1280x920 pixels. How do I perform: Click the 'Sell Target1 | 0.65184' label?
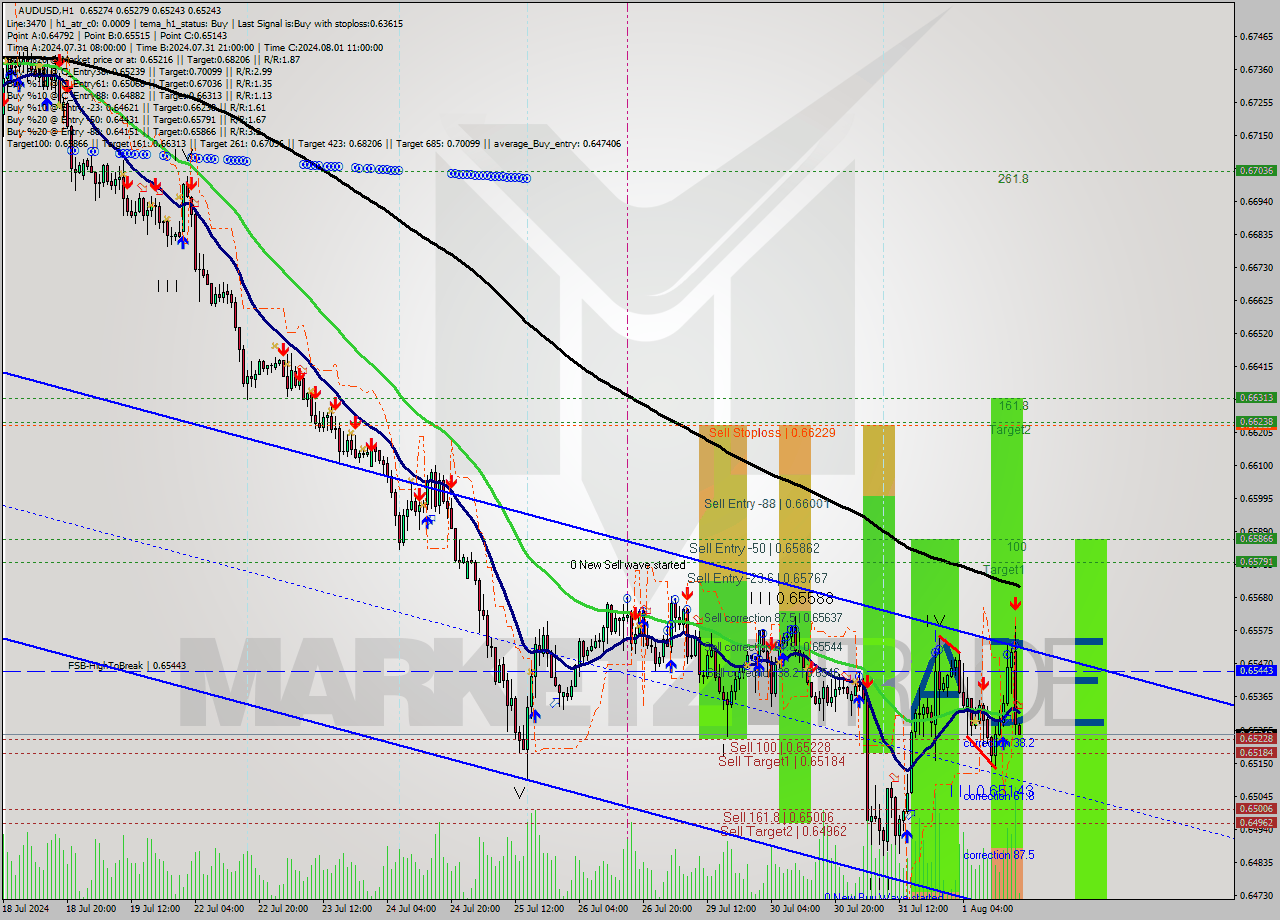[x=782, y=761]
